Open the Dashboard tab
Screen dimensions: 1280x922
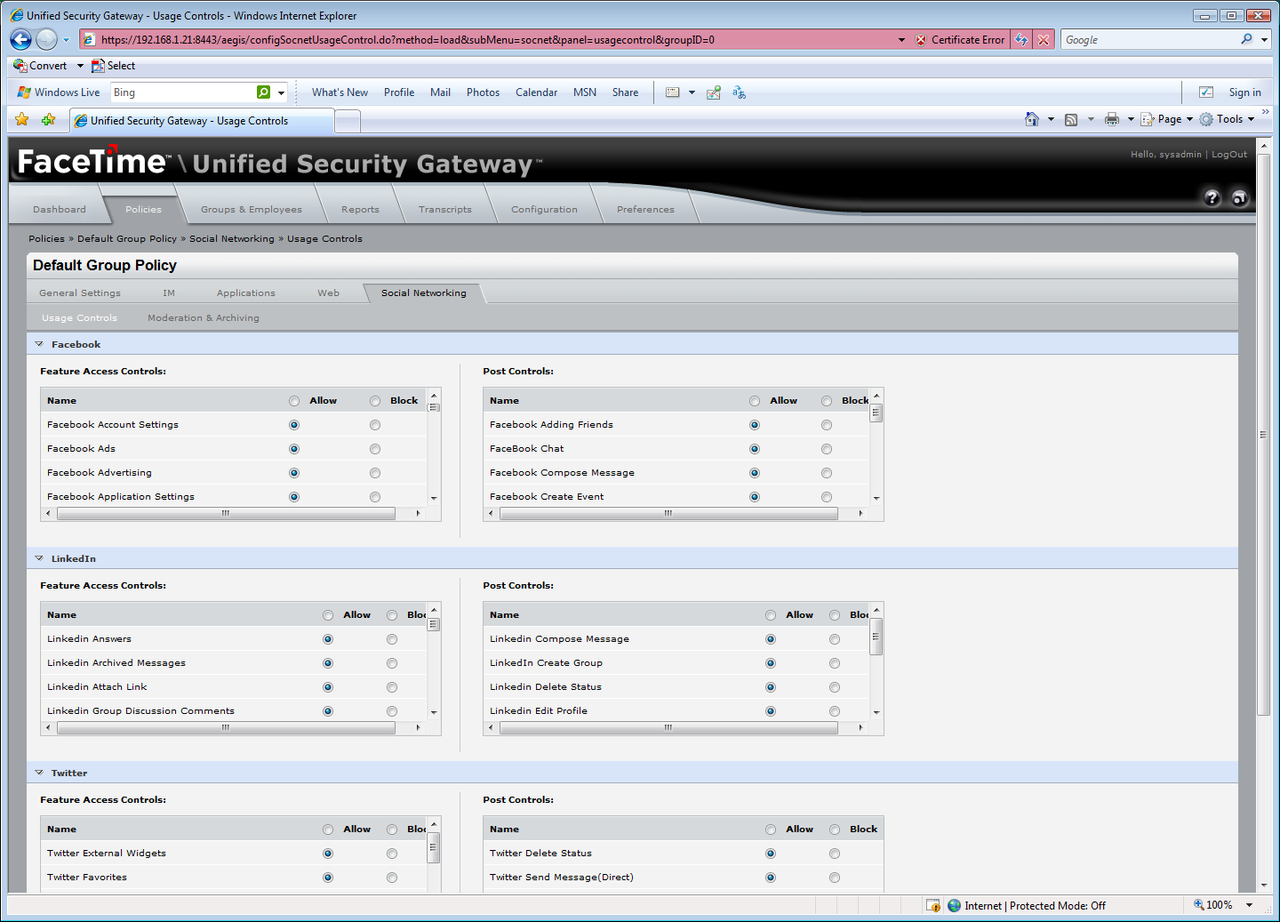click(59, 210)
